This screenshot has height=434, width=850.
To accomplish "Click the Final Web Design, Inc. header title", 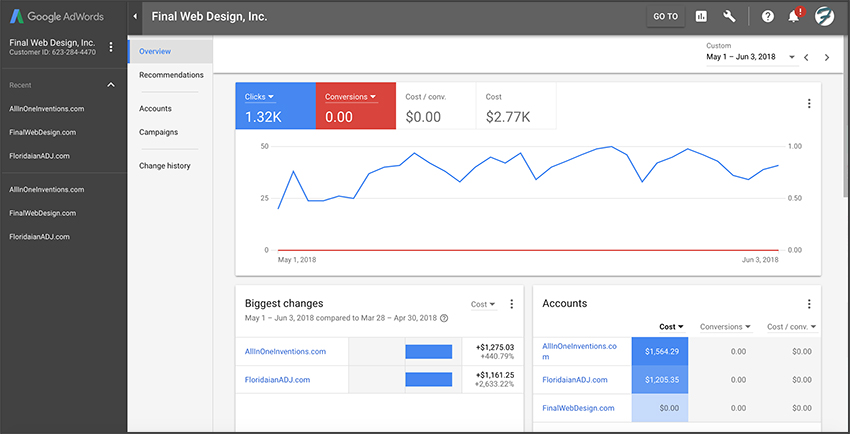I will 209,16.
